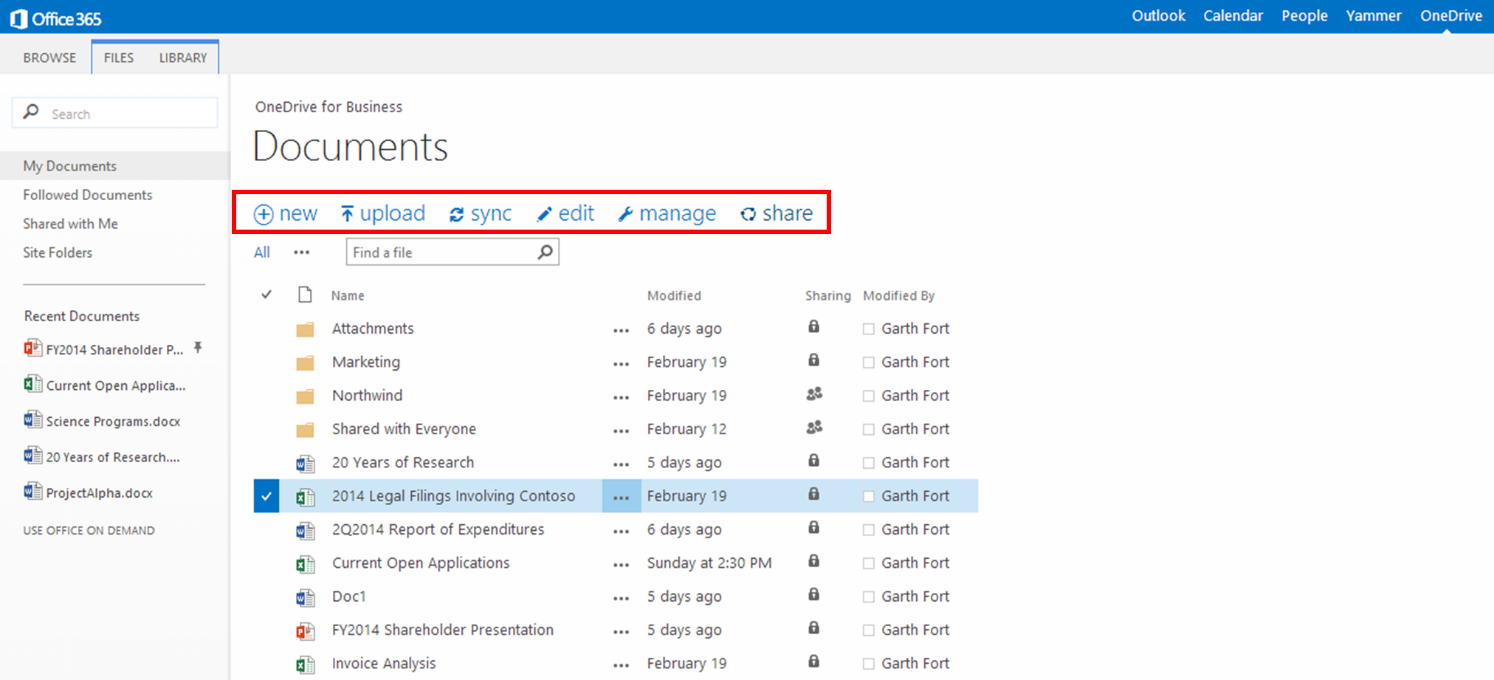The width and height of the screenshot is (1494, 680).
Task: Click the pin icon beside FY2014 Shareholder
Action: [198, 348]
